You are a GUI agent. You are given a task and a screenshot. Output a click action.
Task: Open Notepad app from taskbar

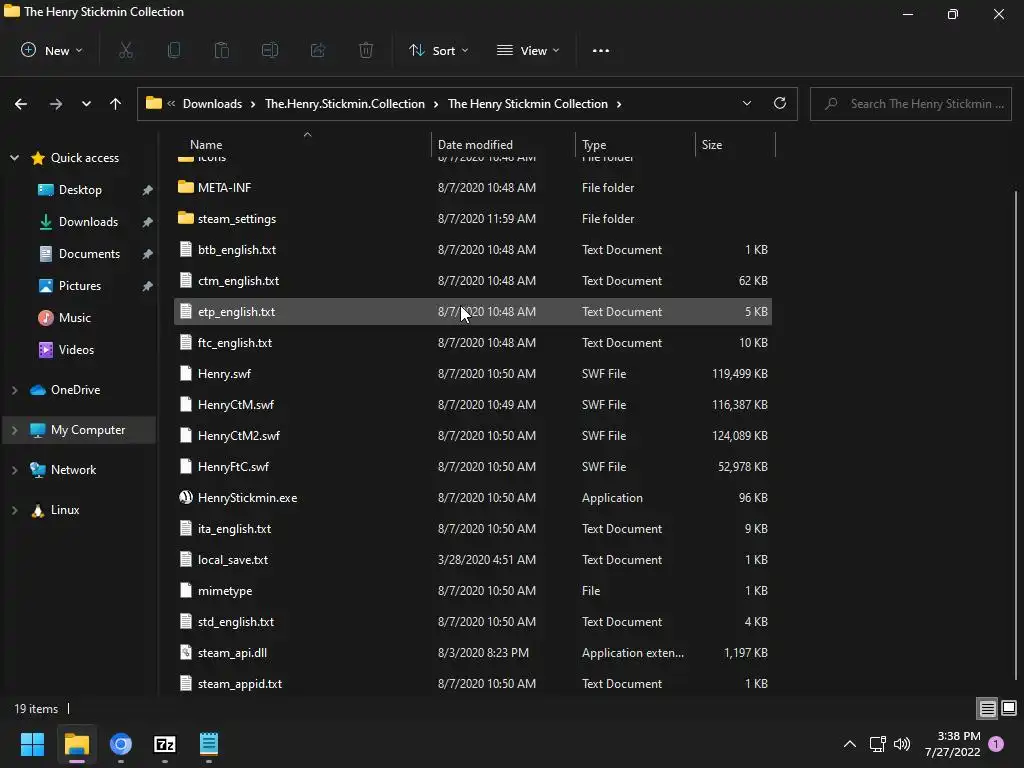(209, 744)
